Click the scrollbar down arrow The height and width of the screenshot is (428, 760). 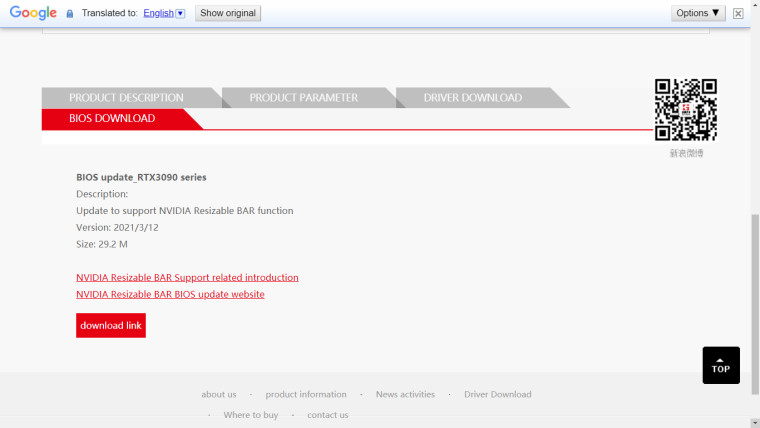755,423
